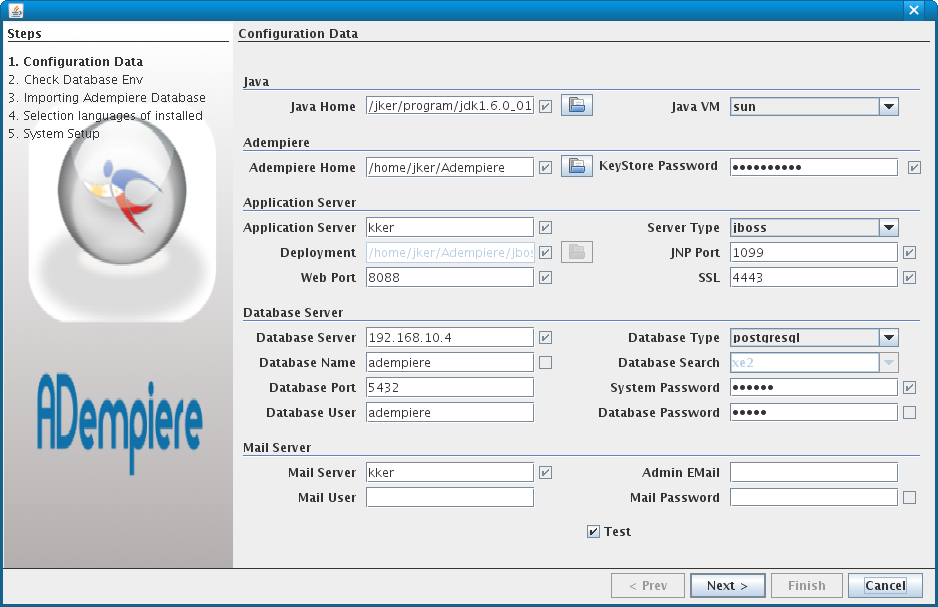Toggle checkbox beside Web Port field
The image size is (938, 607).
(x=546, y=277)
